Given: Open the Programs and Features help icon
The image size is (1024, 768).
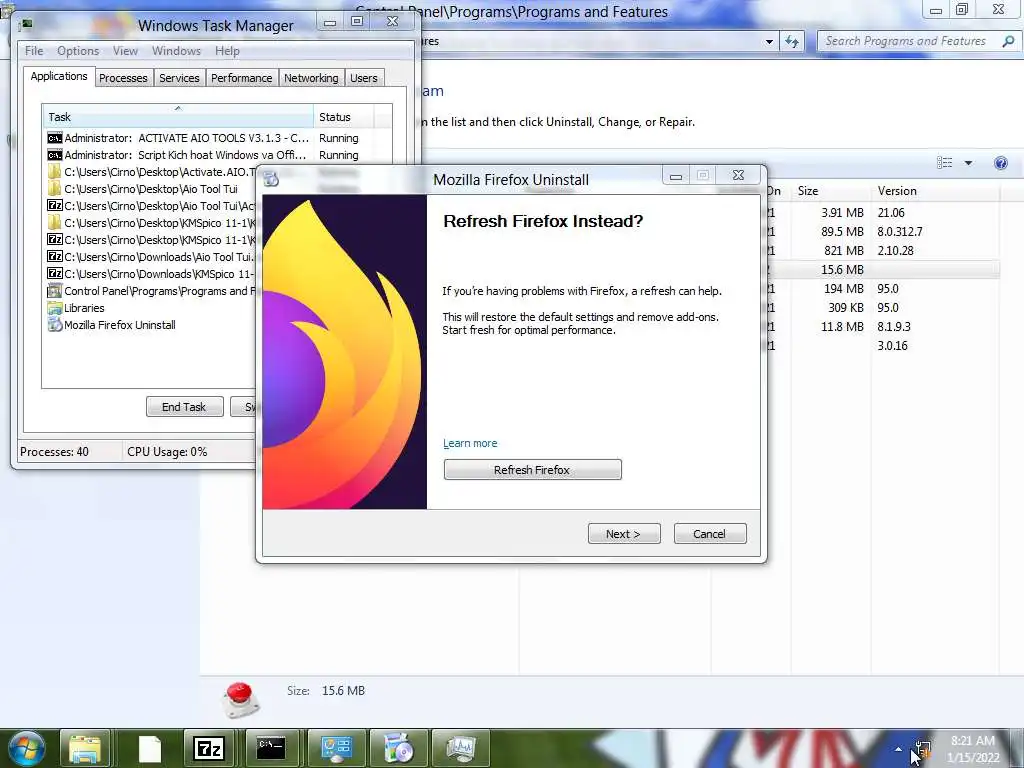Looking at the screenshot, I should coord(1000,163).
